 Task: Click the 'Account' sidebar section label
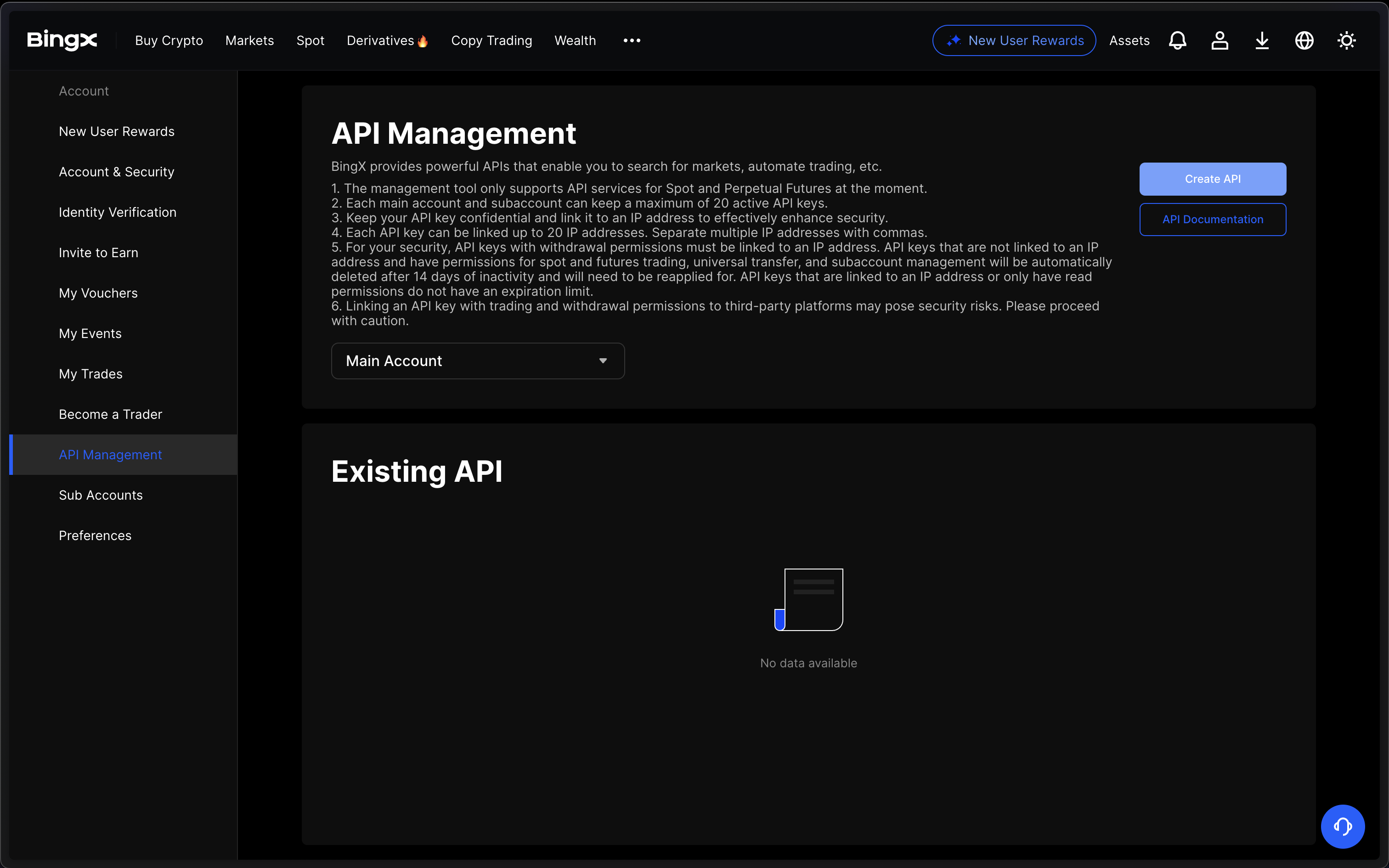coord(84,91)
